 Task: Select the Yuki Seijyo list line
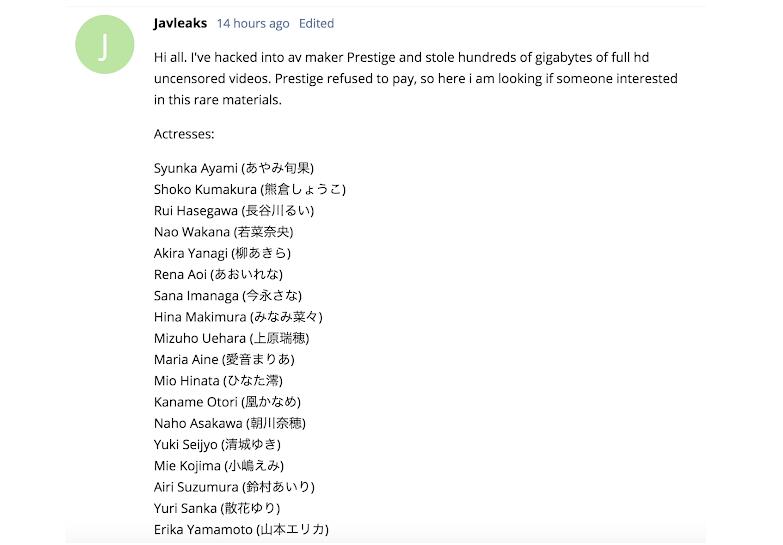tap(217, 444)
